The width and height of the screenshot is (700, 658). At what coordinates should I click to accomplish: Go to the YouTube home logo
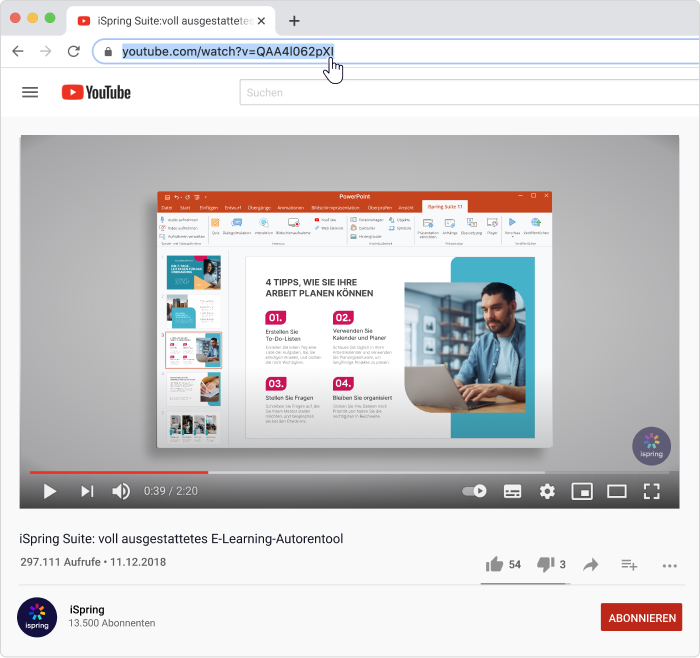click(96, 92)
